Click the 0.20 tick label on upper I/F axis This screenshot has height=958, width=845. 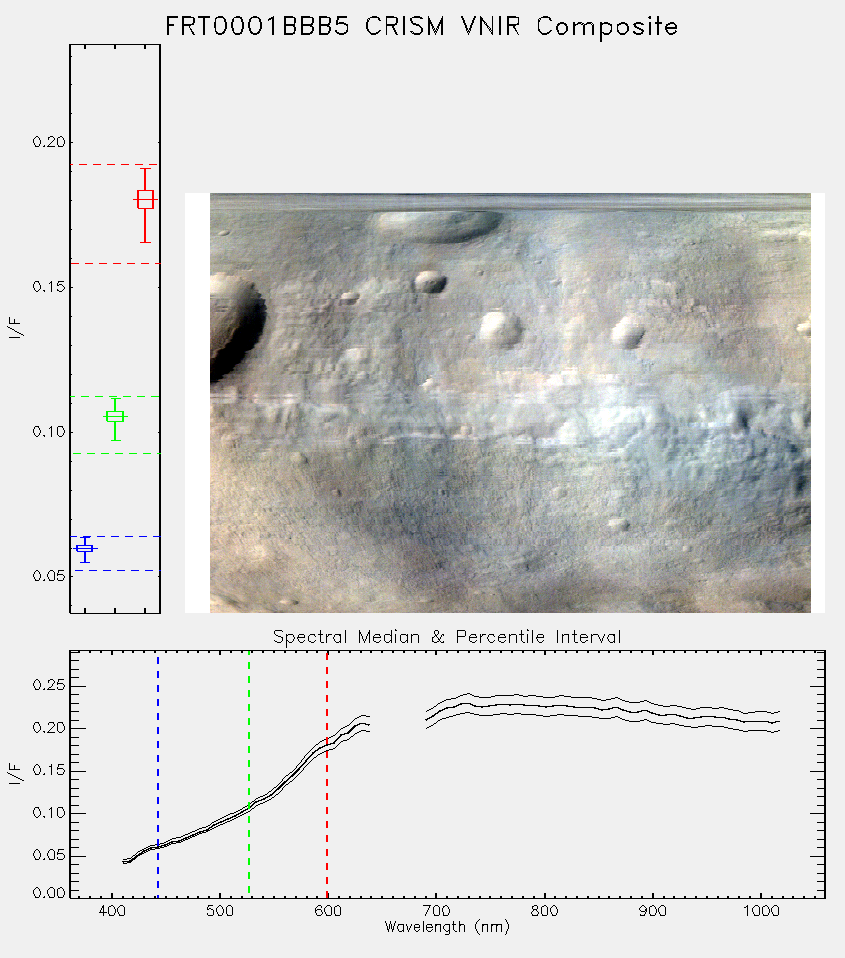click(x=48, y=142)
